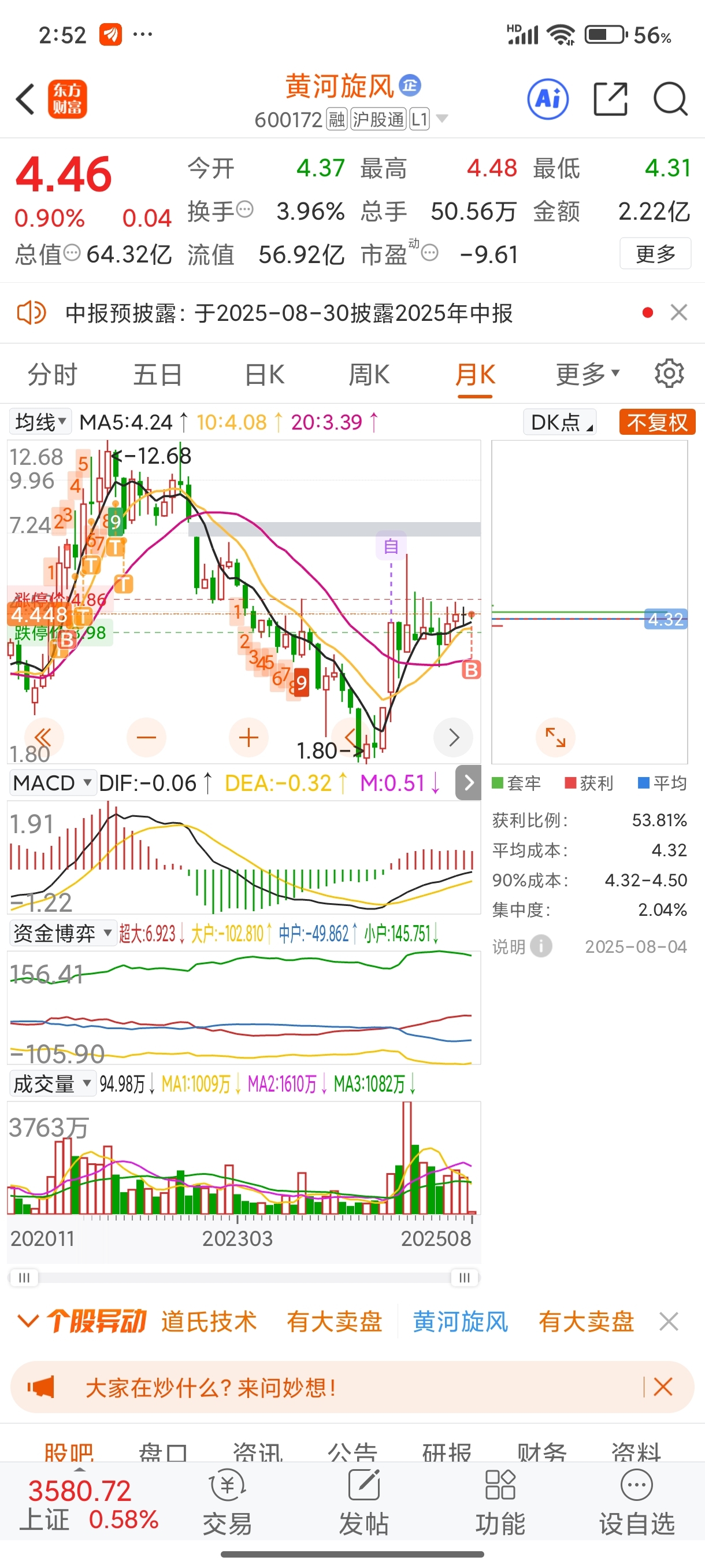Switch to 日K chart tab

click(x=264, y=373)
